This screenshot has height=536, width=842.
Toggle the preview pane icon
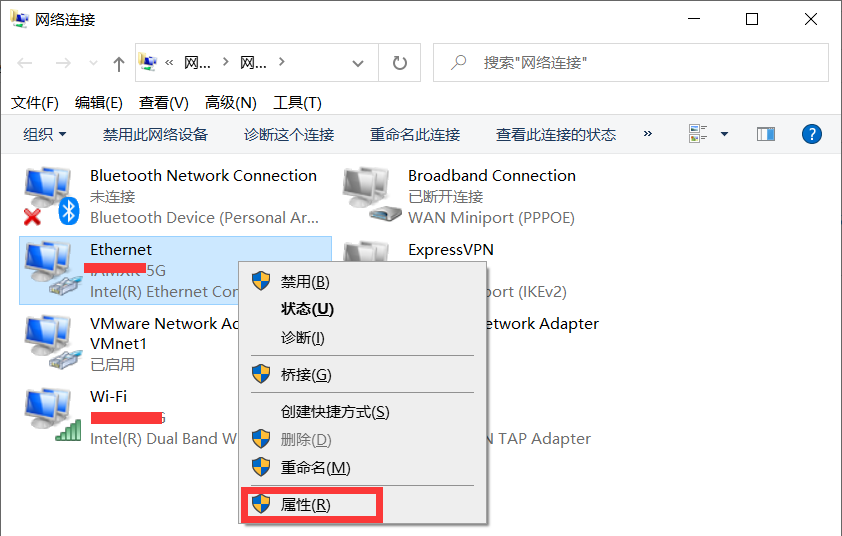766,134
